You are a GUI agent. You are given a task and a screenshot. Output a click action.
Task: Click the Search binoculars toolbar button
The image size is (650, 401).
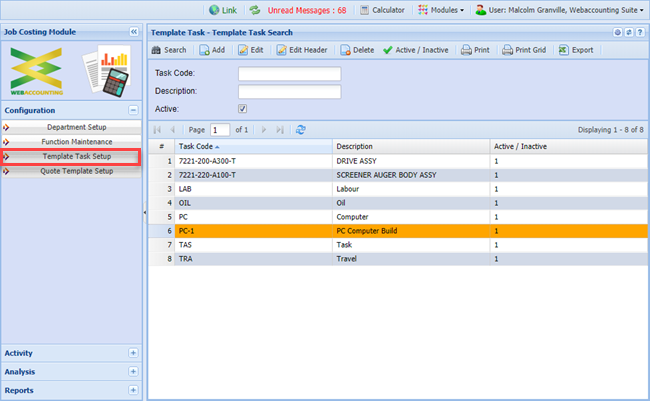click(169, 50)
